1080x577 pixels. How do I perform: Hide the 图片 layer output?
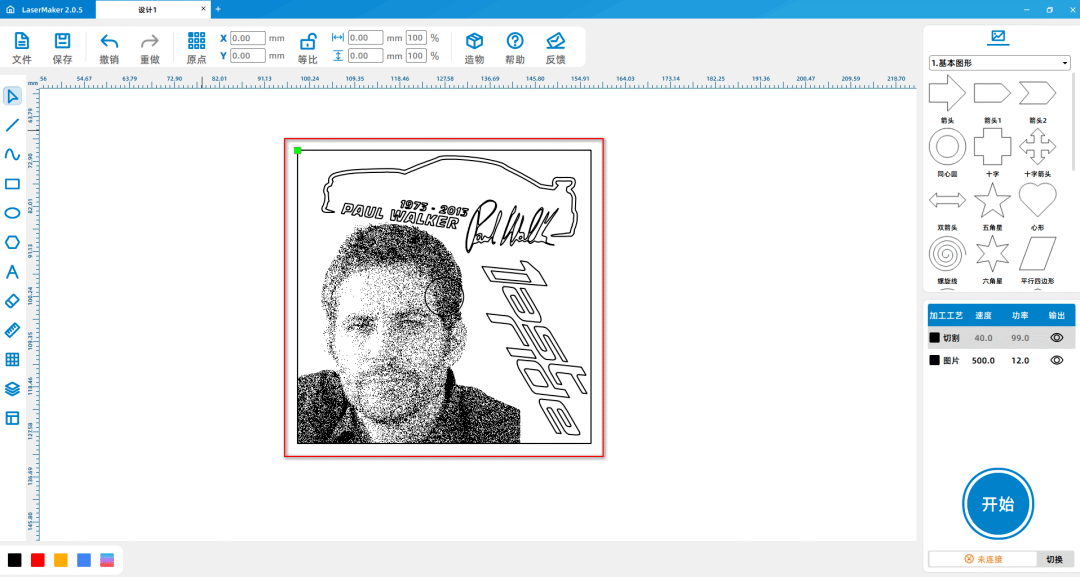pos(1056,360)
